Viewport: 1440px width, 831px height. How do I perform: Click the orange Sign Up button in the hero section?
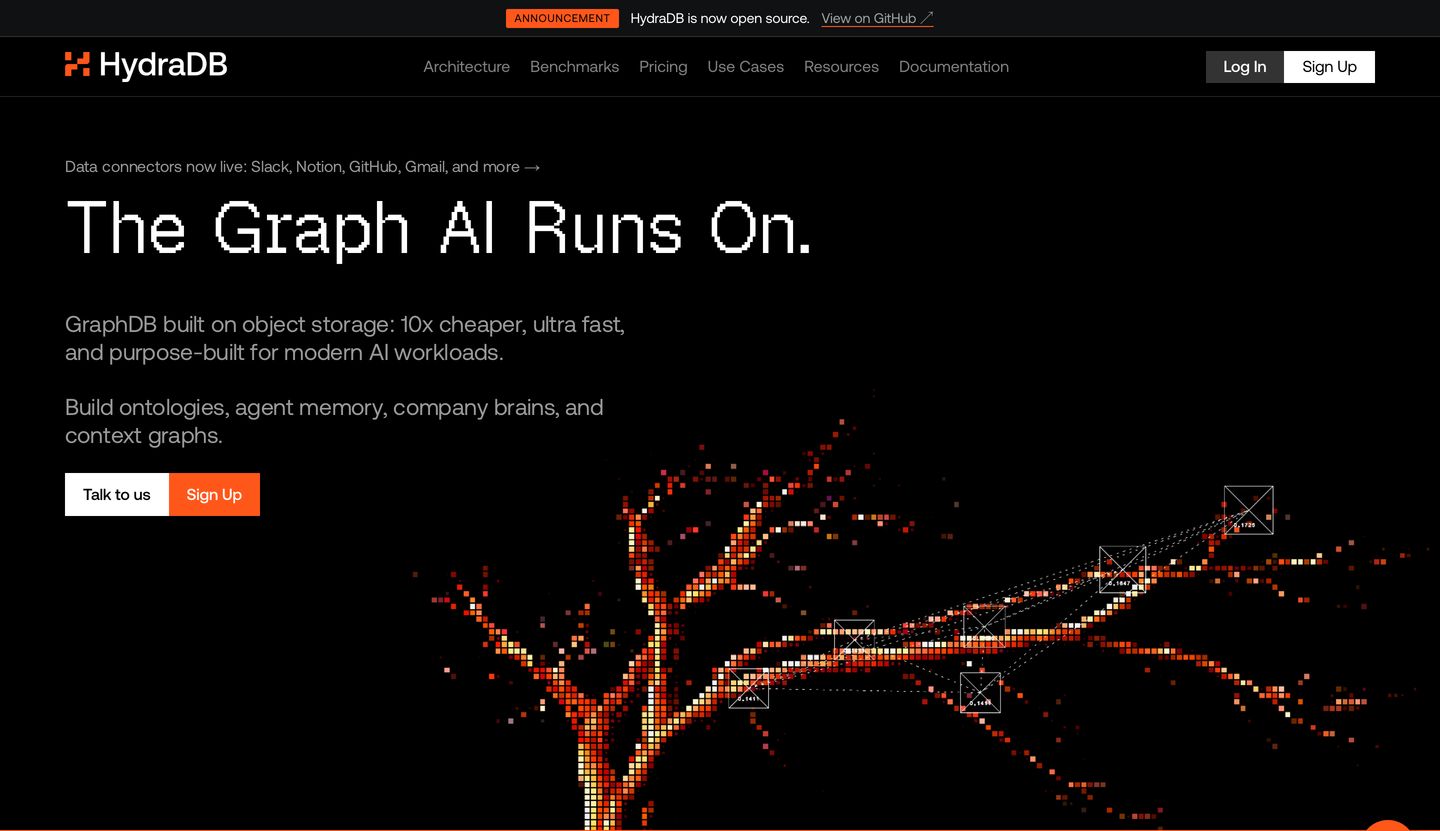pos(214,495)
